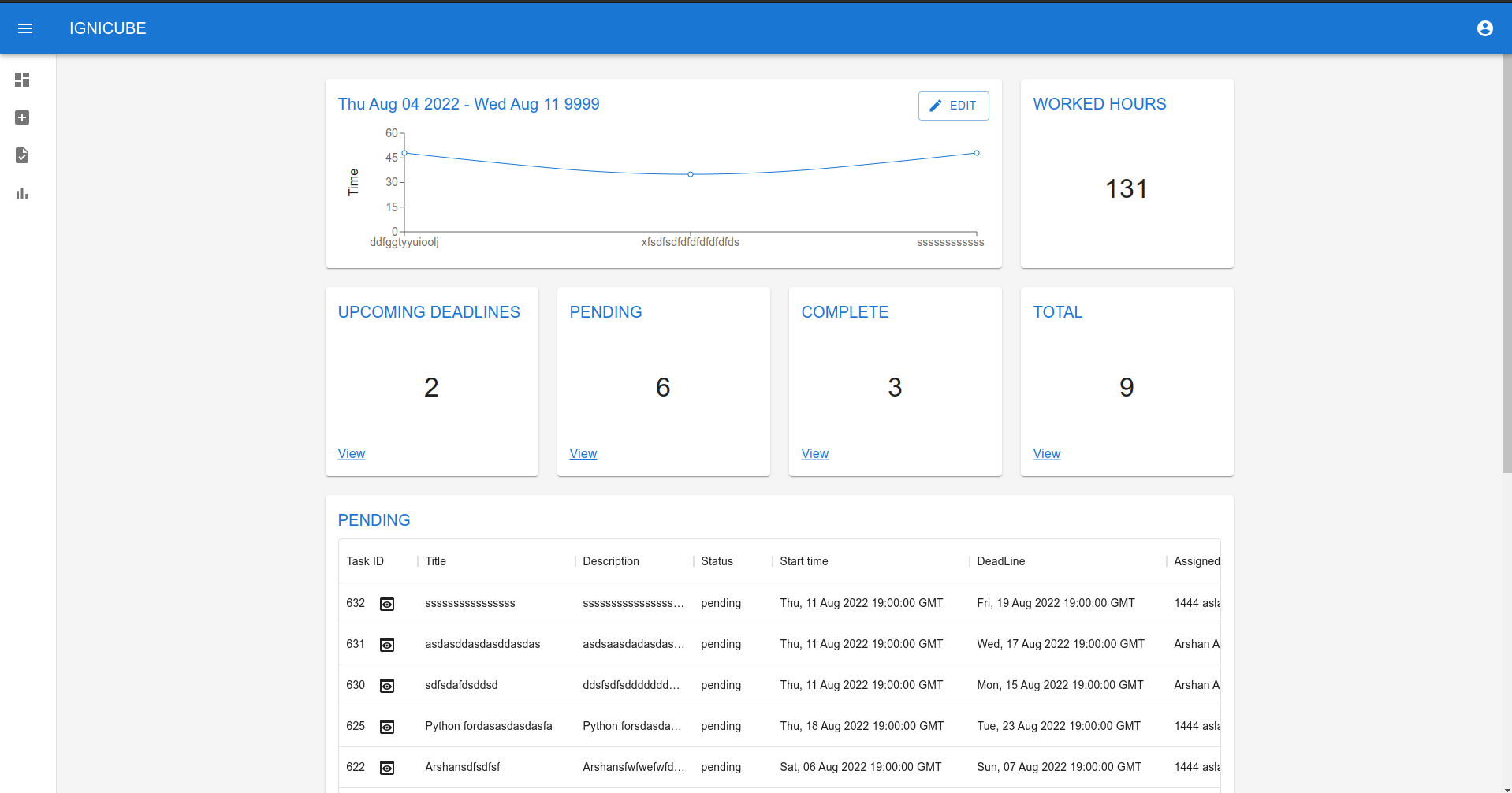Open View under UPCOMING DEADLINES
Image resolution: width=1512 pixels, height=793 pixels.
click(351, 453)
